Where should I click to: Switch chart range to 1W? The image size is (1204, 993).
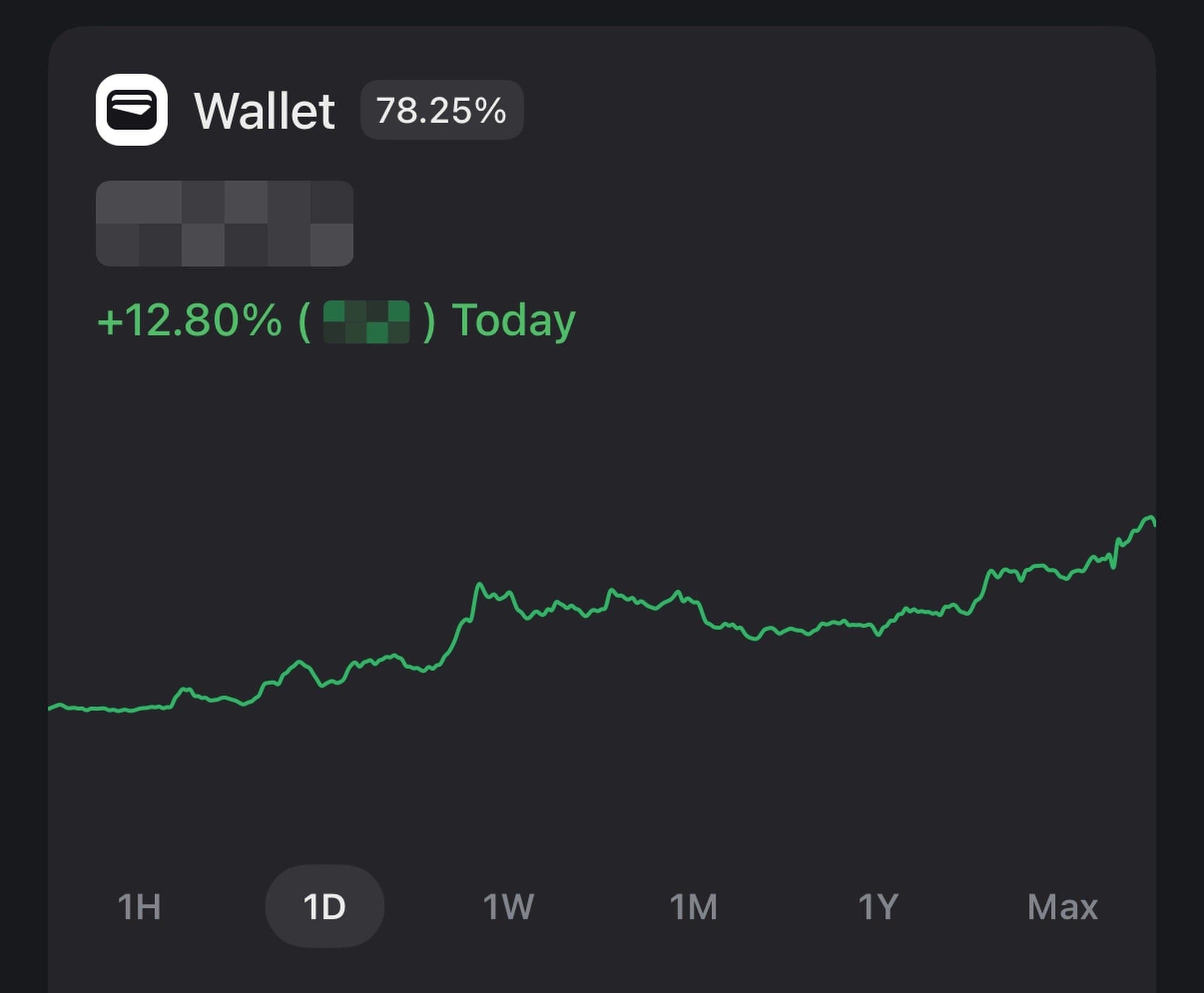tap(509, 906)
